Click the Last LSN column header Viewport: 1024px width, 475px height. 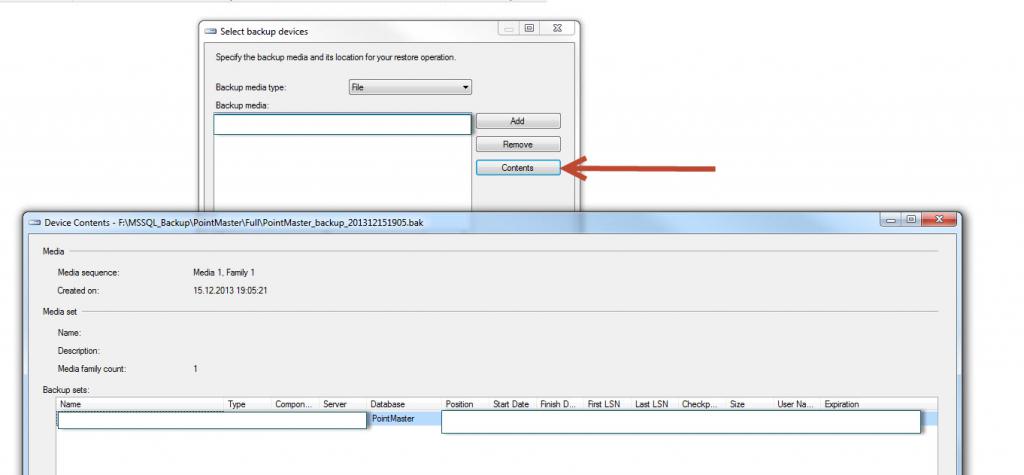pyautogui.click(x=656, y=404)
